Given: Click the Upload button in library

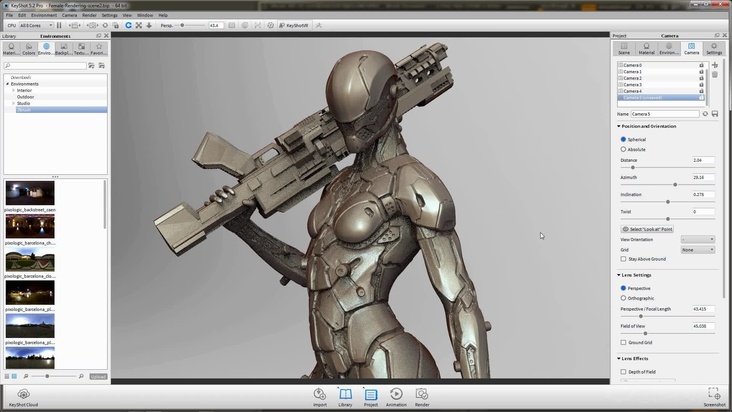Looking at the screenshot, I should tap(98, 377).
